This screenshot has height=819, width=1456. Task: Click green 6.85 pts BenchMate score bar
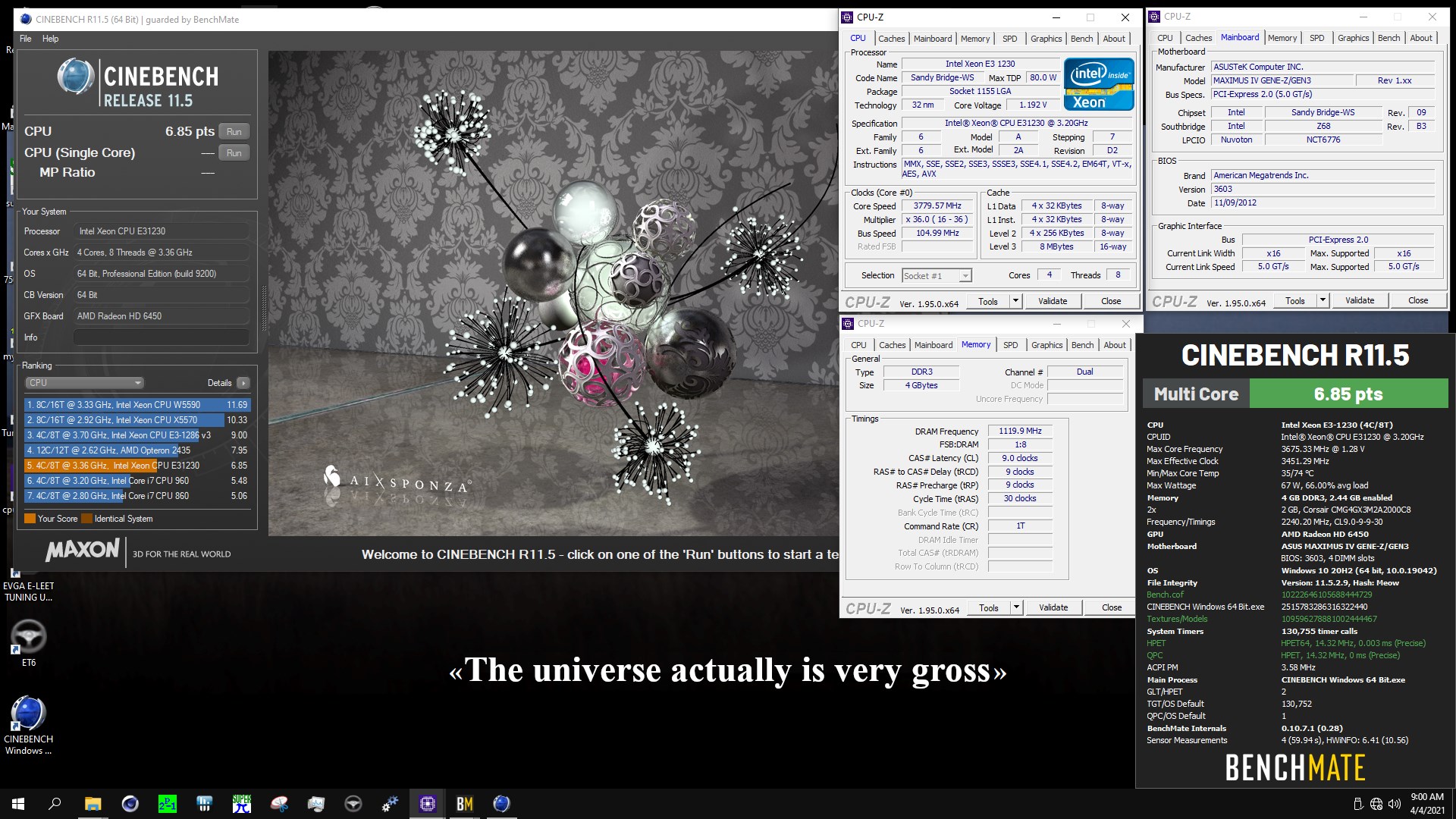[x=1348, y=394]
